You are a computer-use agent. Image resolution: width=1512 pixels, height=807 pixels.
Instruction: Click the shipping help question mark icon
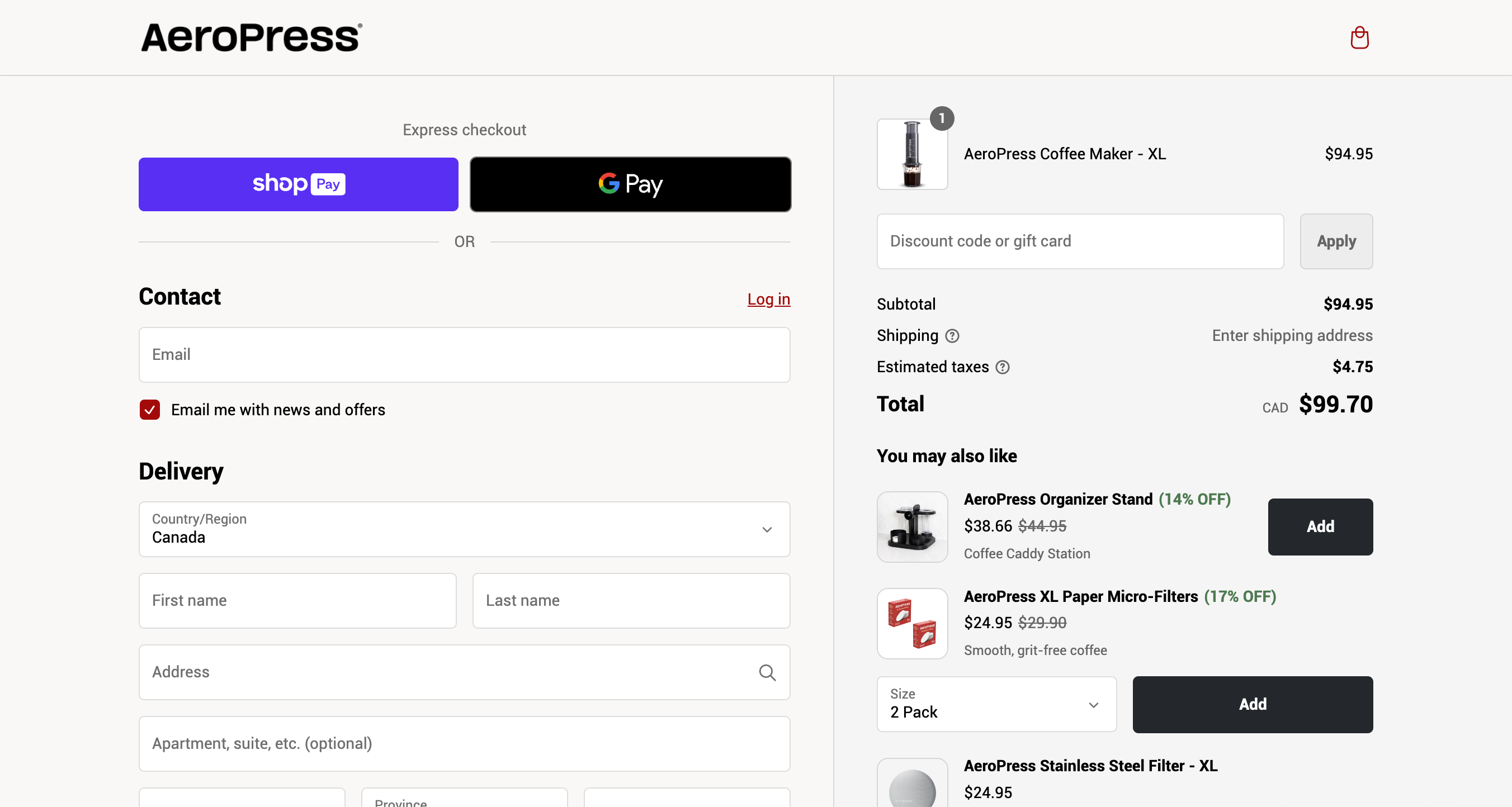952,335
